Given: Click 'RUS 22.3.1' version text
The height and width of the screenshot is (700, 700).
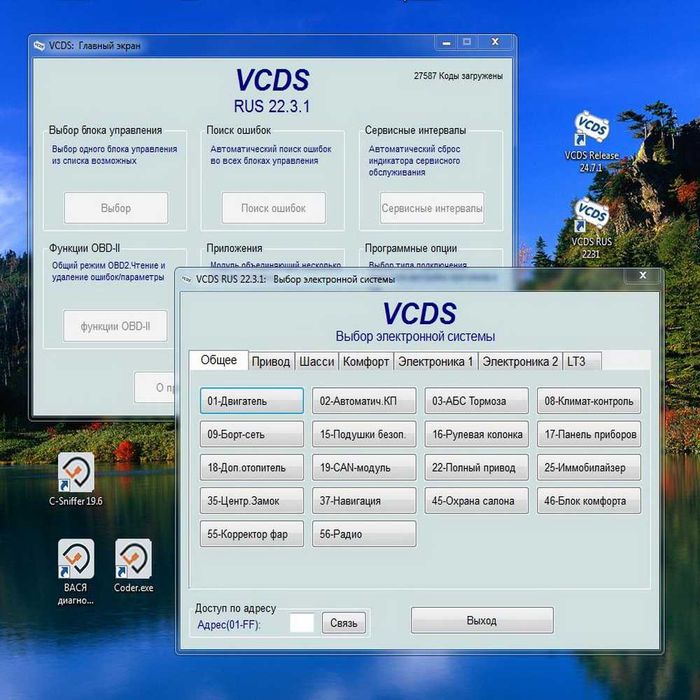Looking at the screenshot, I should pos(271,106).
